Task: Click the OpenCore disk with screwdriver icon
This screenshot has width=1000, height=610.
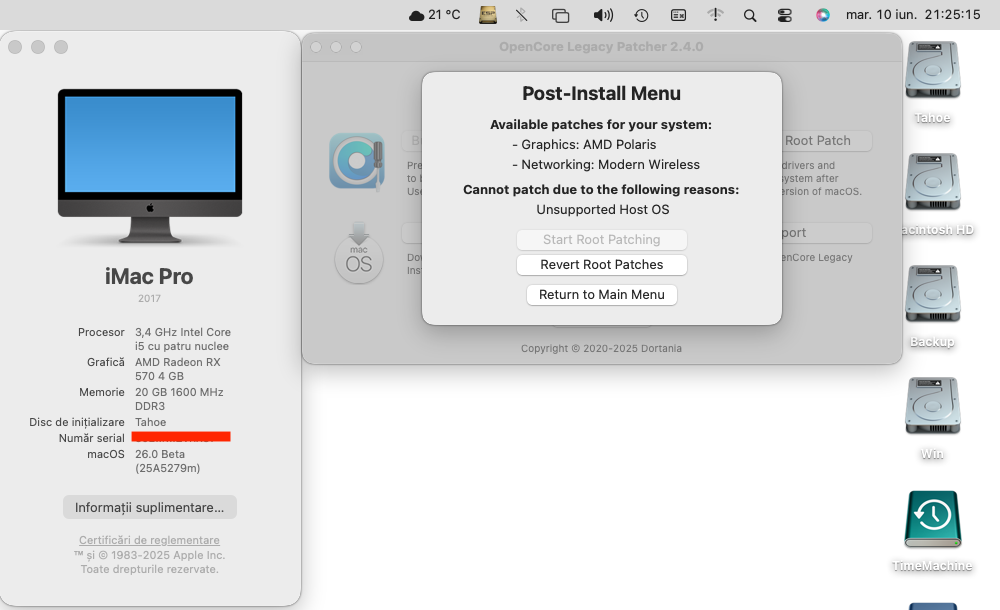Action: point(357,161)
